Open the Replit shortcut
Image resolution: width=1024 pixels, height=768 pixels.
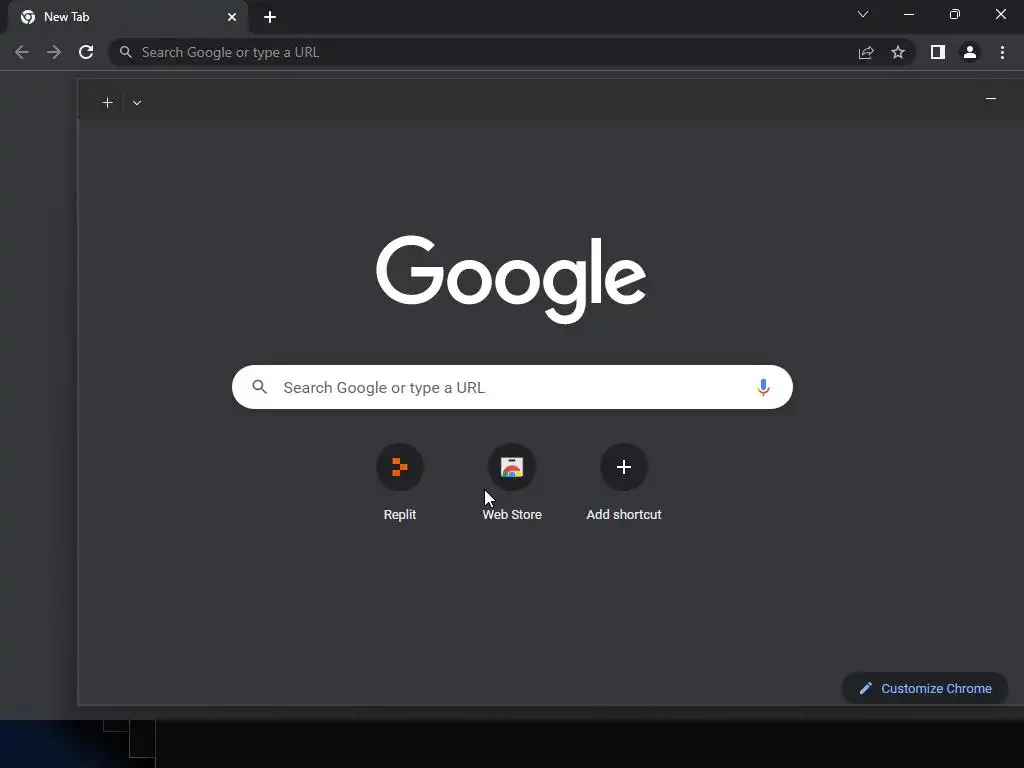[400, 467]
